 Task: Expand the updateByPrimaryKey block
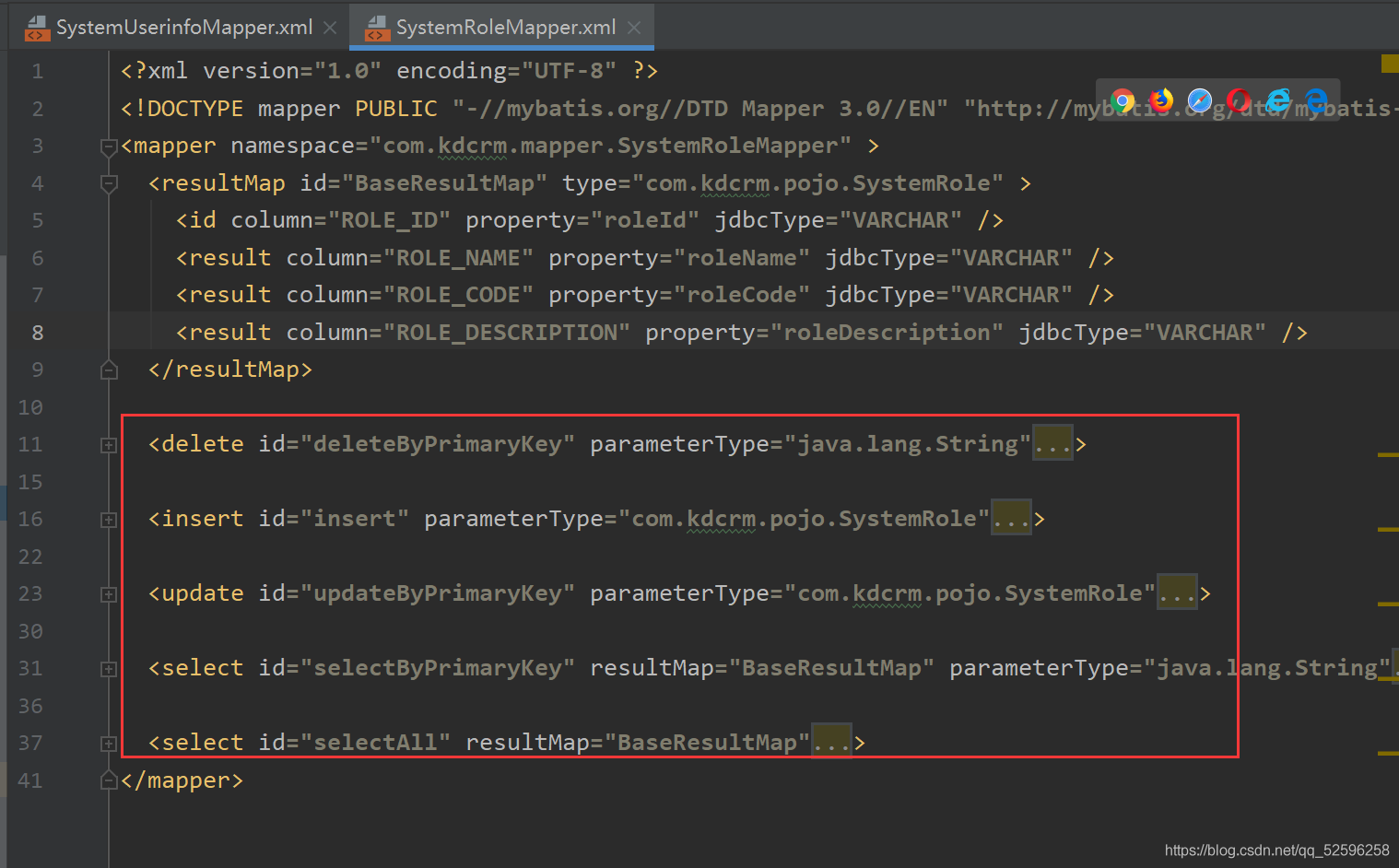[x=109, y=594]
